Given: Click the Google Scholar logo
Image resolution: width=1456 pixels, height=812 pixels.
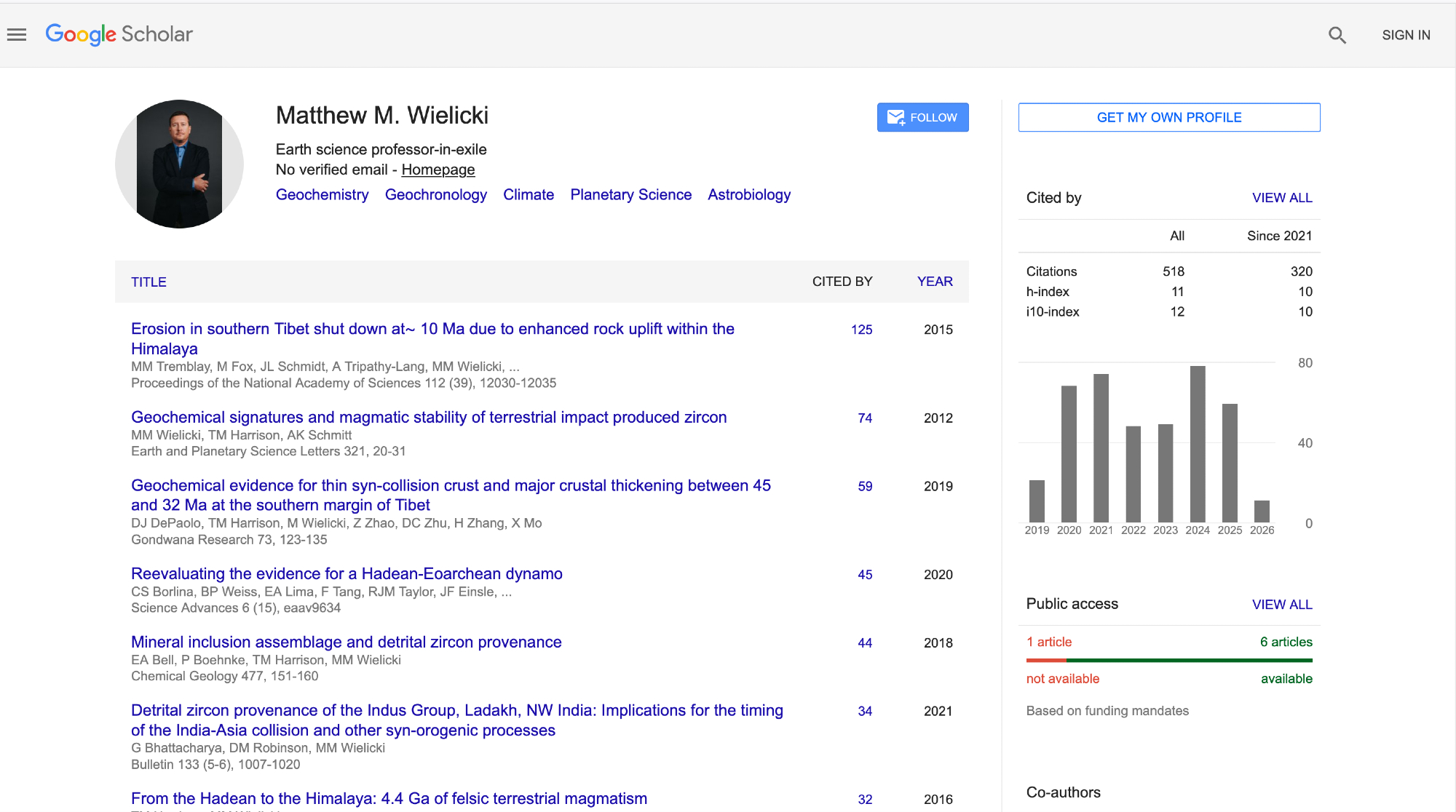Looking at the screenshot, I should (119, 34).
